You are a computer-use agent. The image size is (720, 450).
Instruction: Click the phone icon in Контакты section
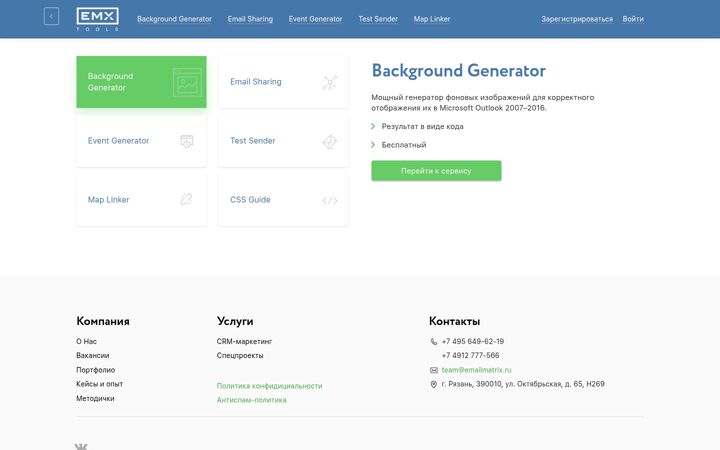click(x=433, y=342)
